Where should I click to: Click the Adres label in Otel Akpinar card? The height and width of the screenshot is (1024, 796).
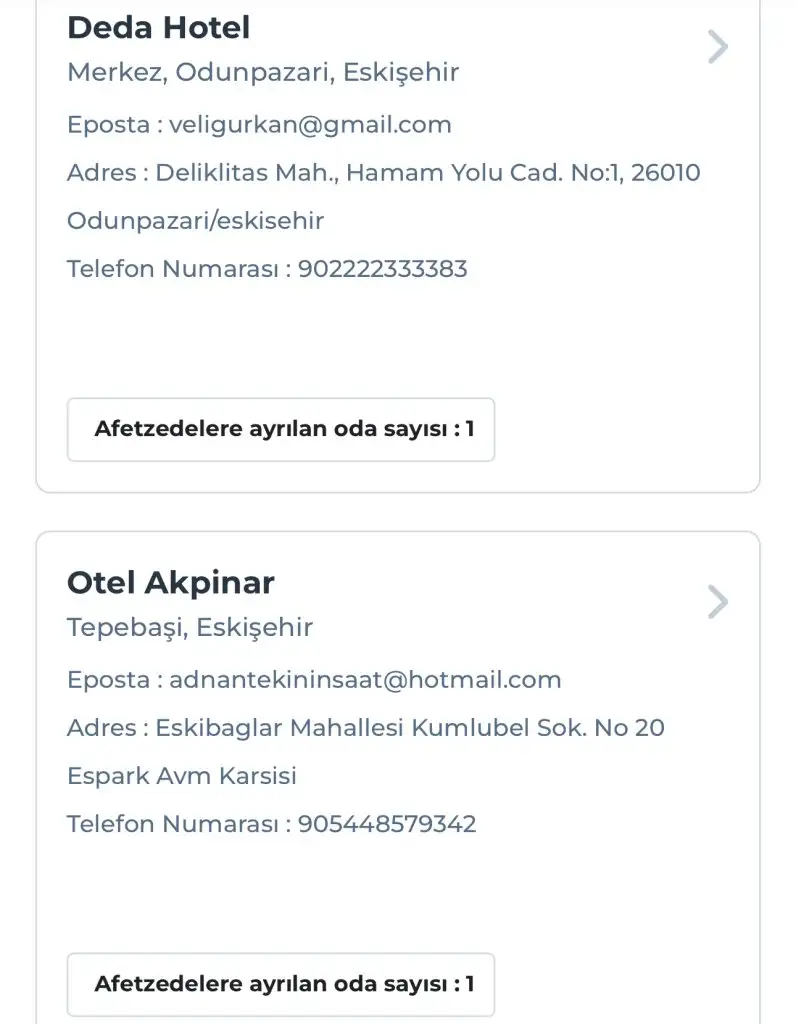point(101,728)
